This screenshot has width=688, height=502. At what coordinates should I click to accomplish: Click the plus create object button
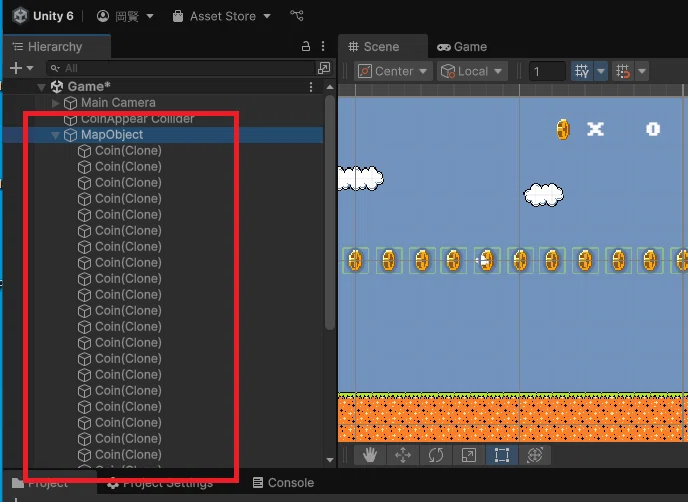16,68
